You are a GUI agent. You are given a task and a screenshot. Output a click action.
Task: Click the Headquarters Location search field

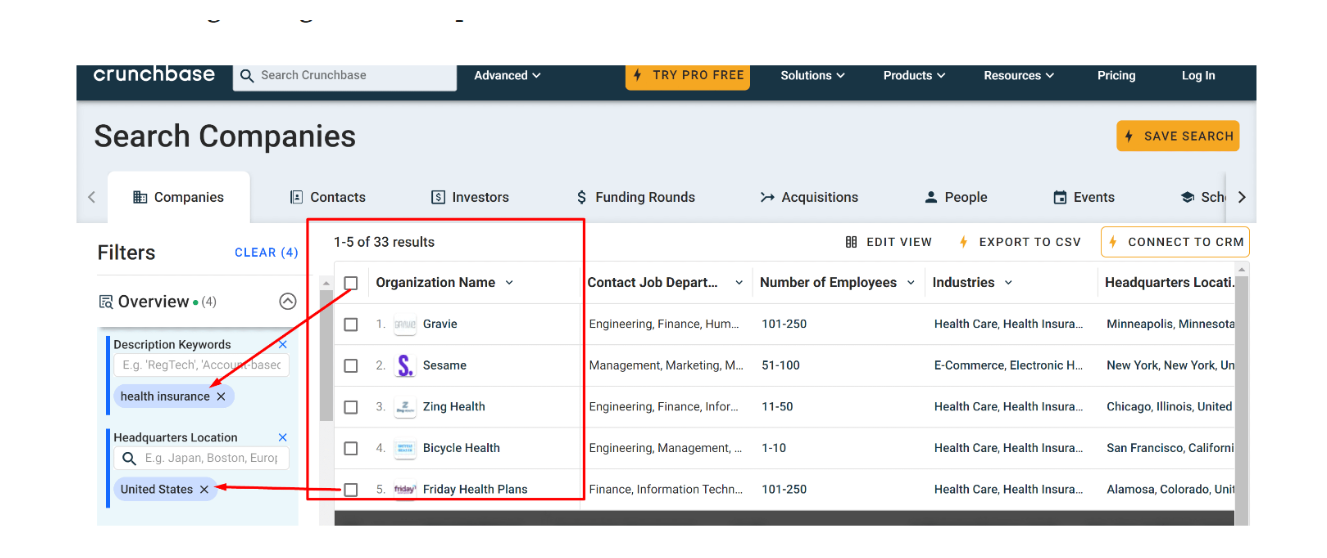click(201, 458)
